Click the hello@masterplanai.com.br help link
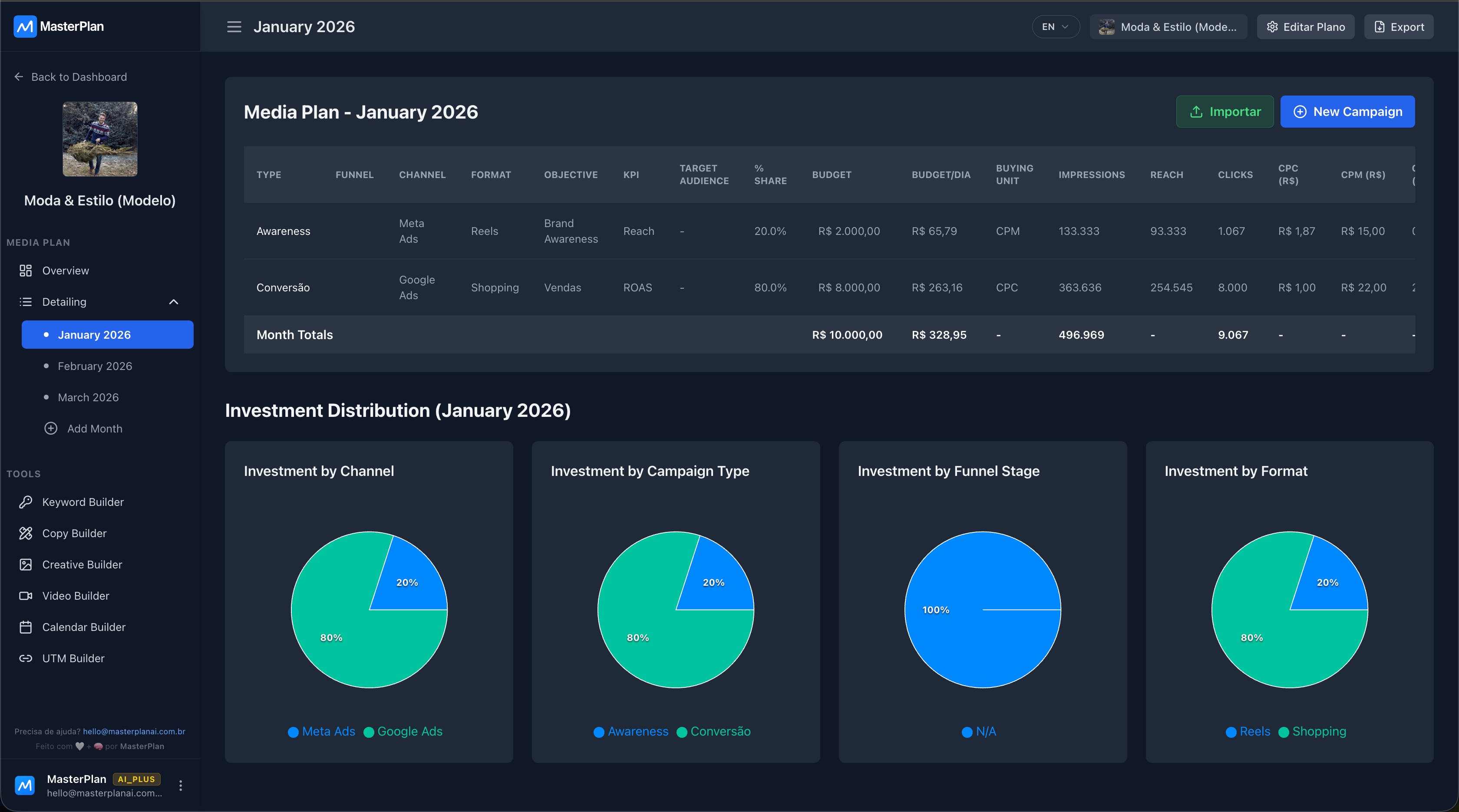This screenshot has height=812, width=1459. [x=134, y=731]
